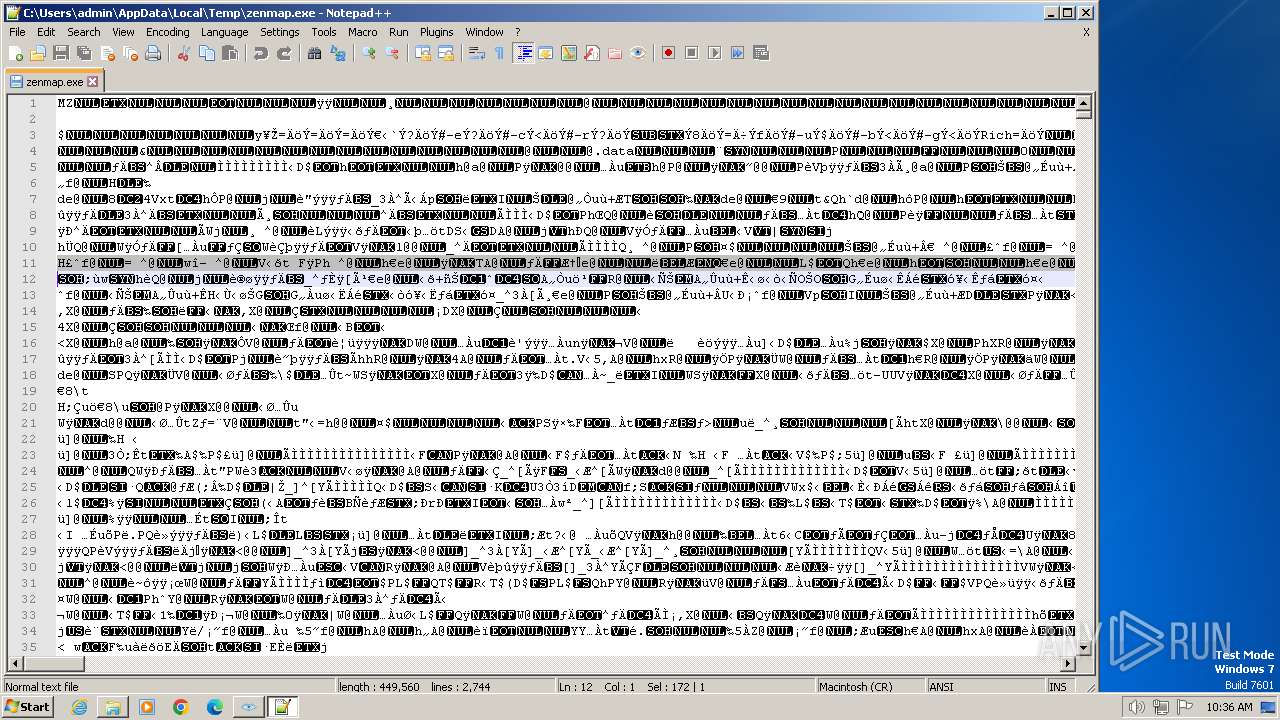Image resolution: width=1280 pixels, height=720 pixels.
Task: Click the 'Ln : 12' position status field
Action: coord(685,687)
